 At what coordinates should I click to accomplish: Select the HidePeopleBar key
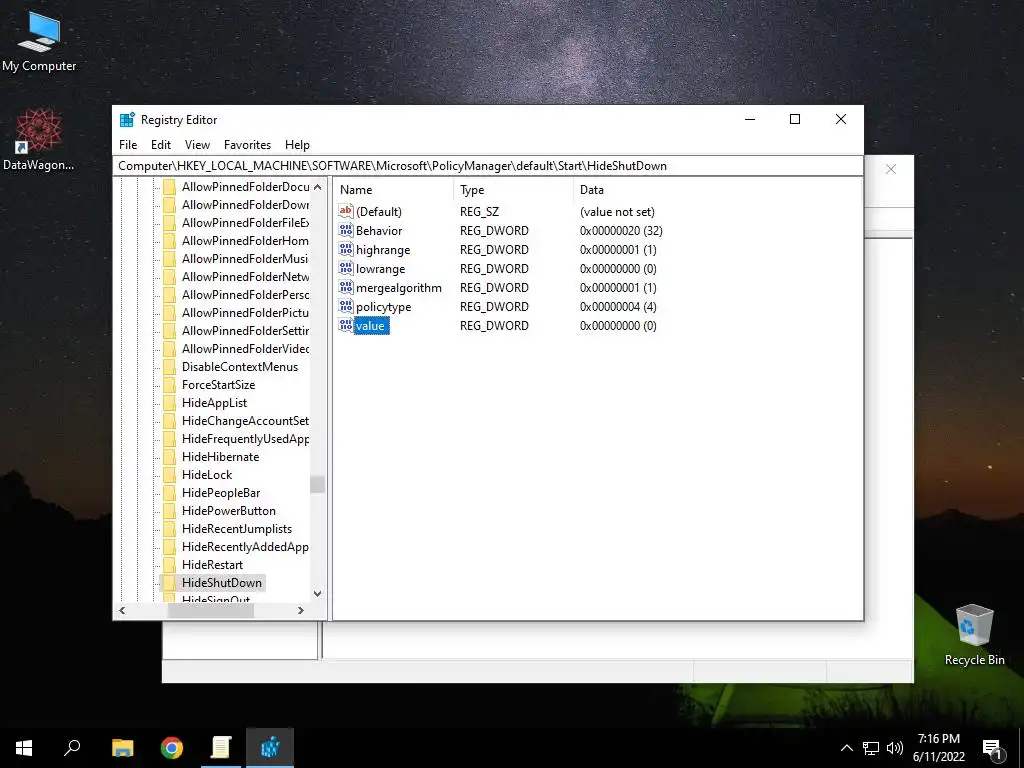pyautogui.click(x=221, y=492)
